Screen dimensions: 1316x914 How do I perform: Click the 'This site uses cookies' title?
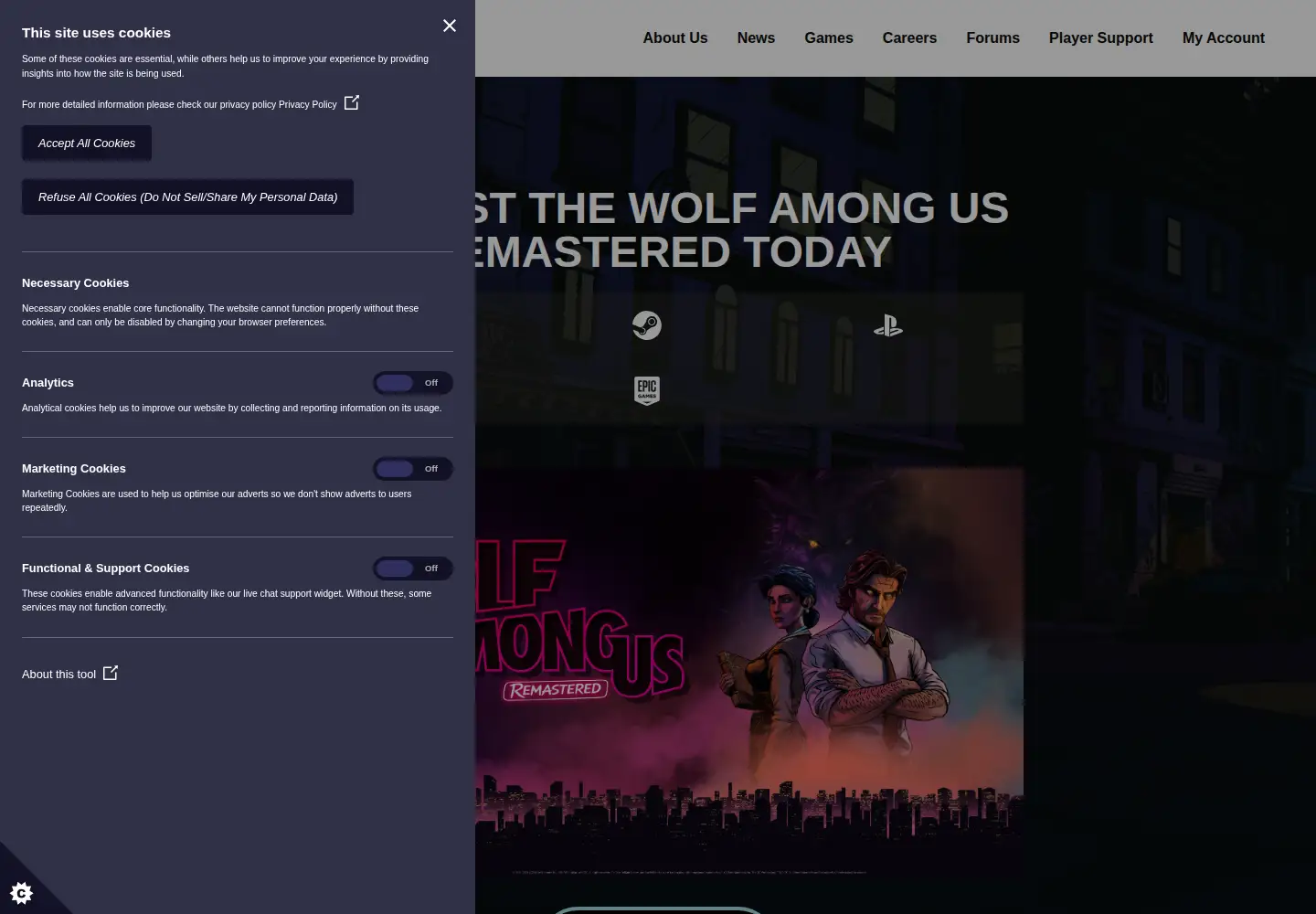coord(96,33)
